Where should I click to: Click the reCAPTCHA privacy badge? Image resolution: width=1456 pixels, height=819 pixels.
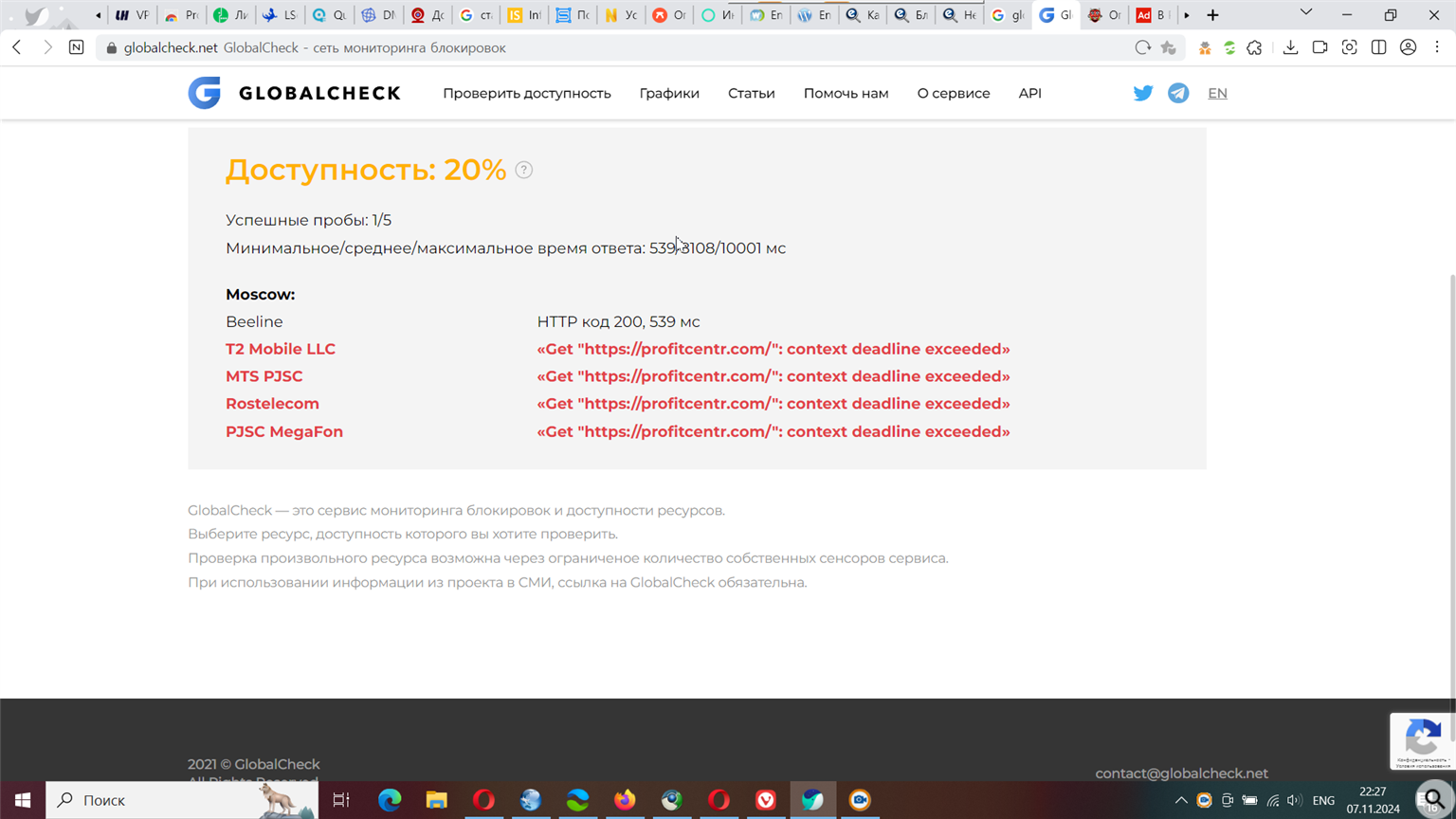pyautogui.click(x=1422, y=741)
